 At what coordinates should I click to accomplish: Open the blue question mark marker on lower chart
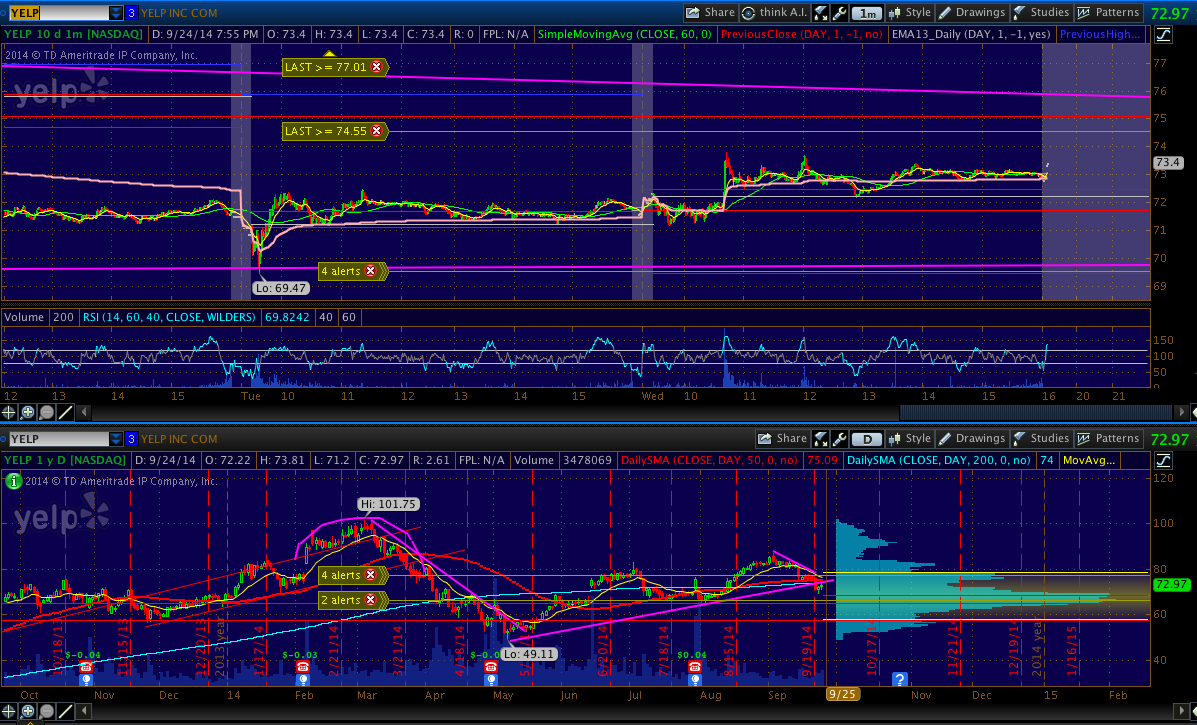(x=899, y=679)
